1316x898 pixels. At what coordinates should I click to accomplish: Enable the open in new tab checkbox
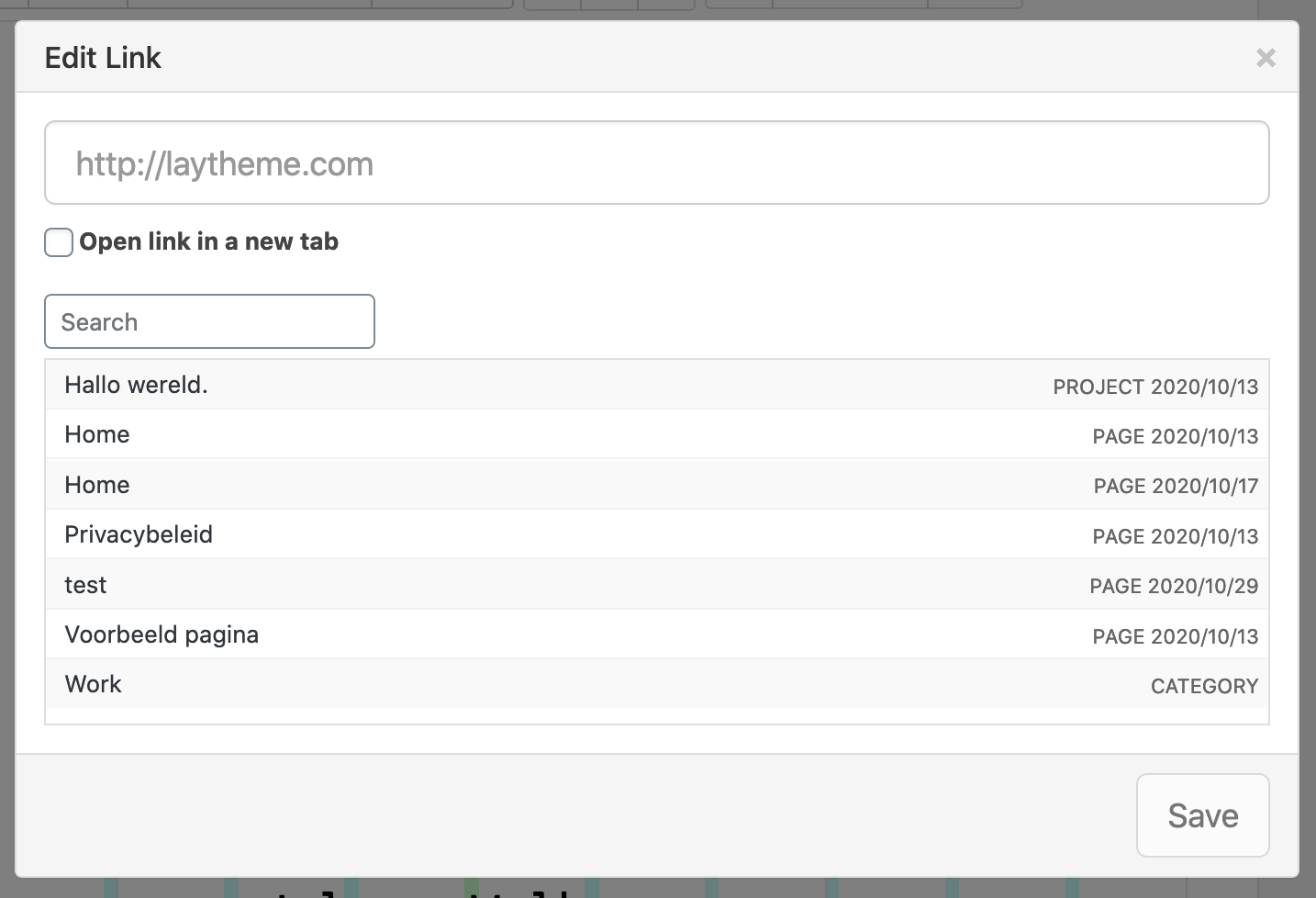59,242
